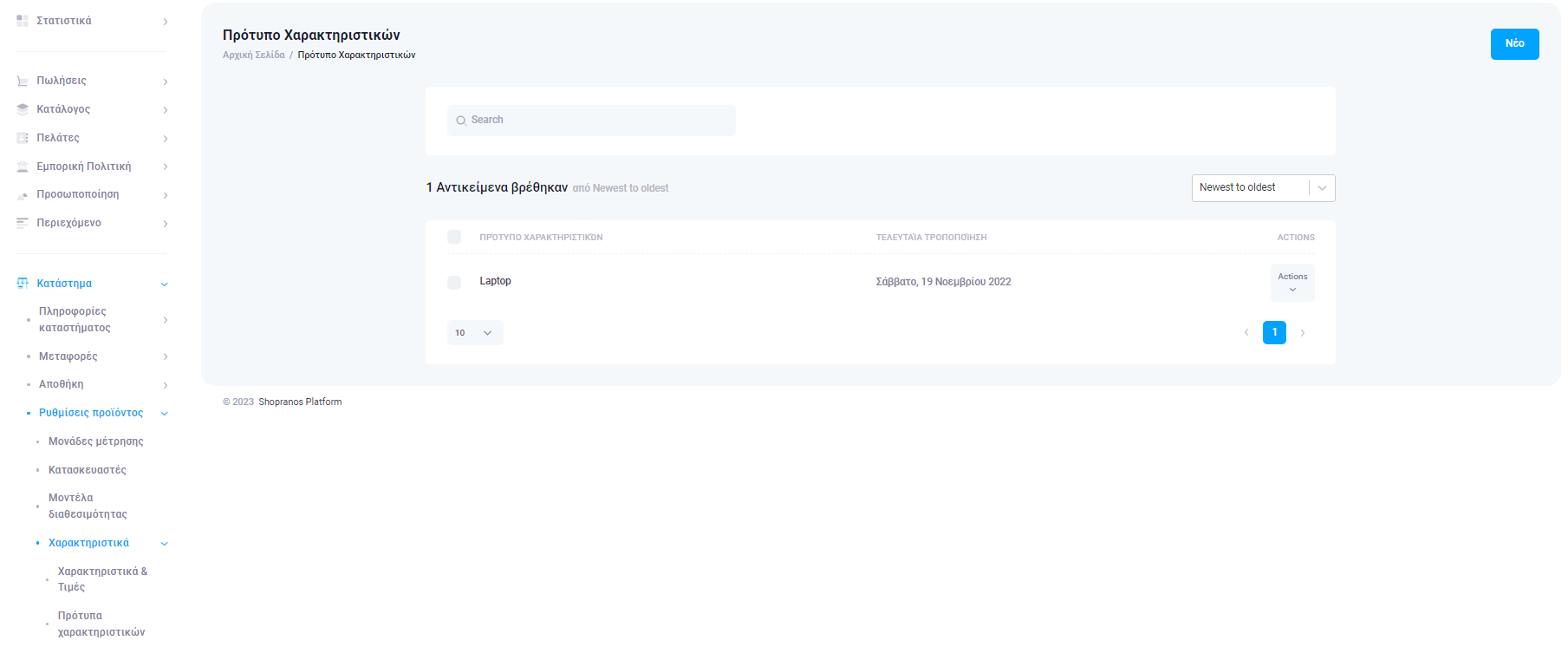Click the Customers sidebar icon
This screenshot has height=647, width=1568.
click(23, 138)
